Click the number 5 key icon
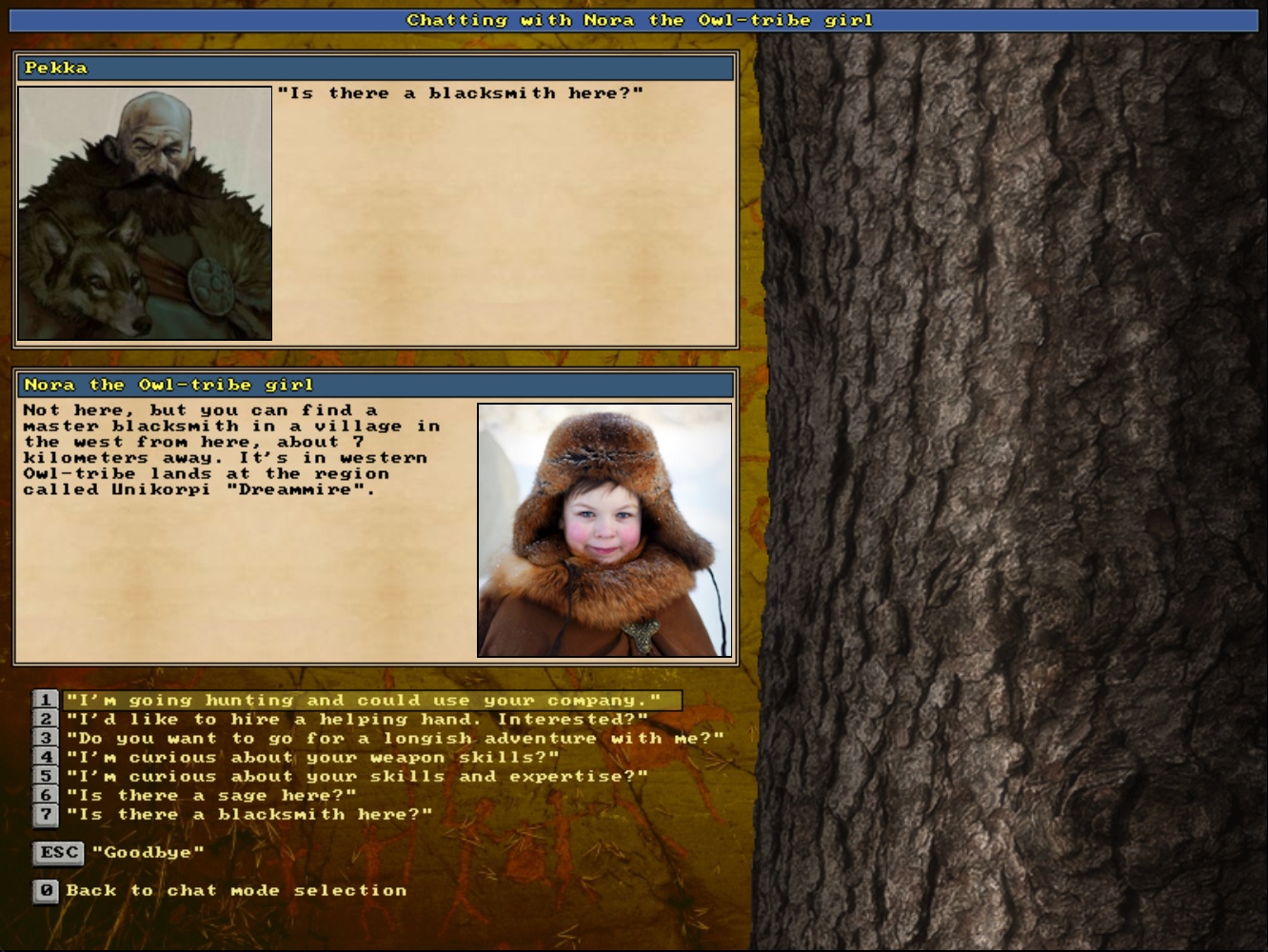 46,777
